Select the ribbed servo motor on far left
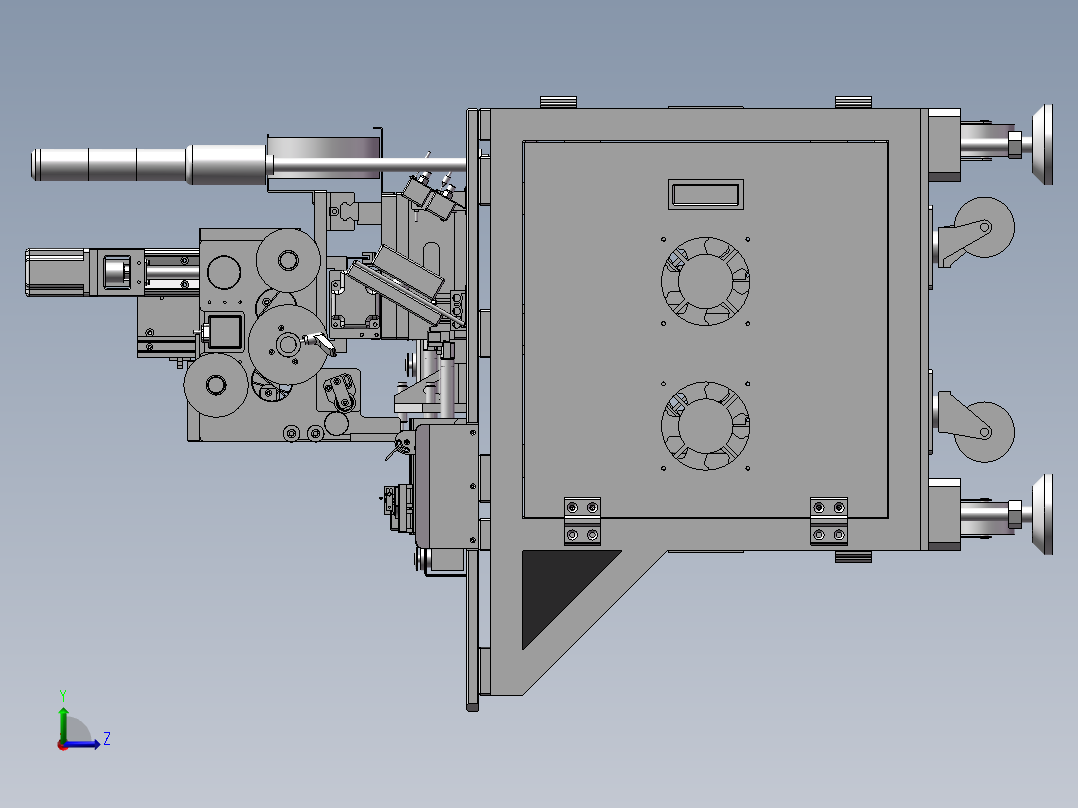 [x=56, y=272]
